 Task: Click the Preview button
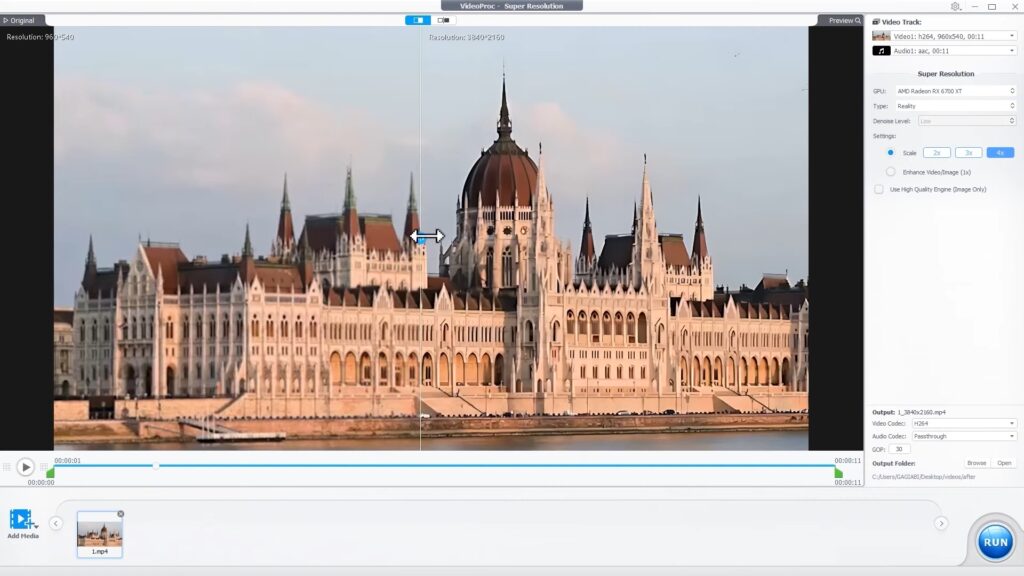pyautogui.click(x=844, y=20)
